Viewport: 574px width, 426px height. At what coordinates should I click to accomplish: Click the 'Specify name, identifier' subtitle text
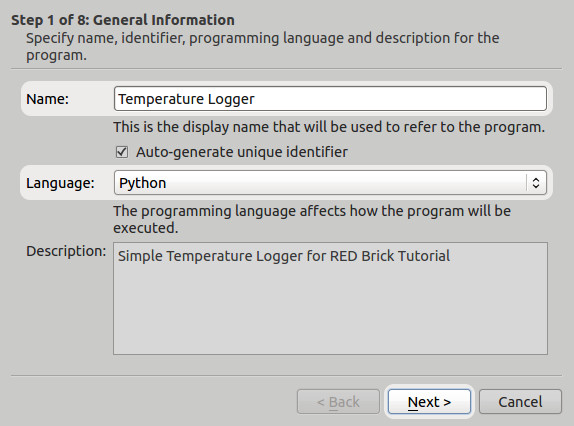coord(262,46)
